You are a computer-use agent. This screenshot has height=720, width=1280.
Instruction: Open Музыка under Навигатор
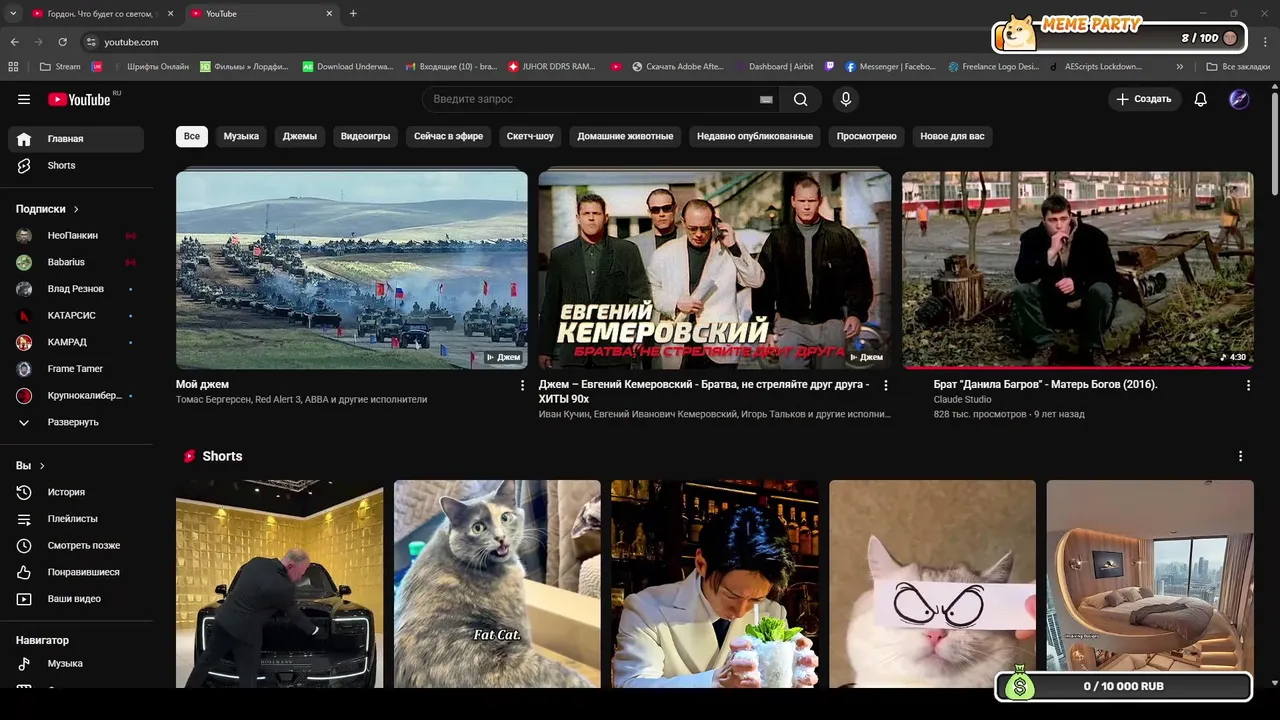point(76,663)
